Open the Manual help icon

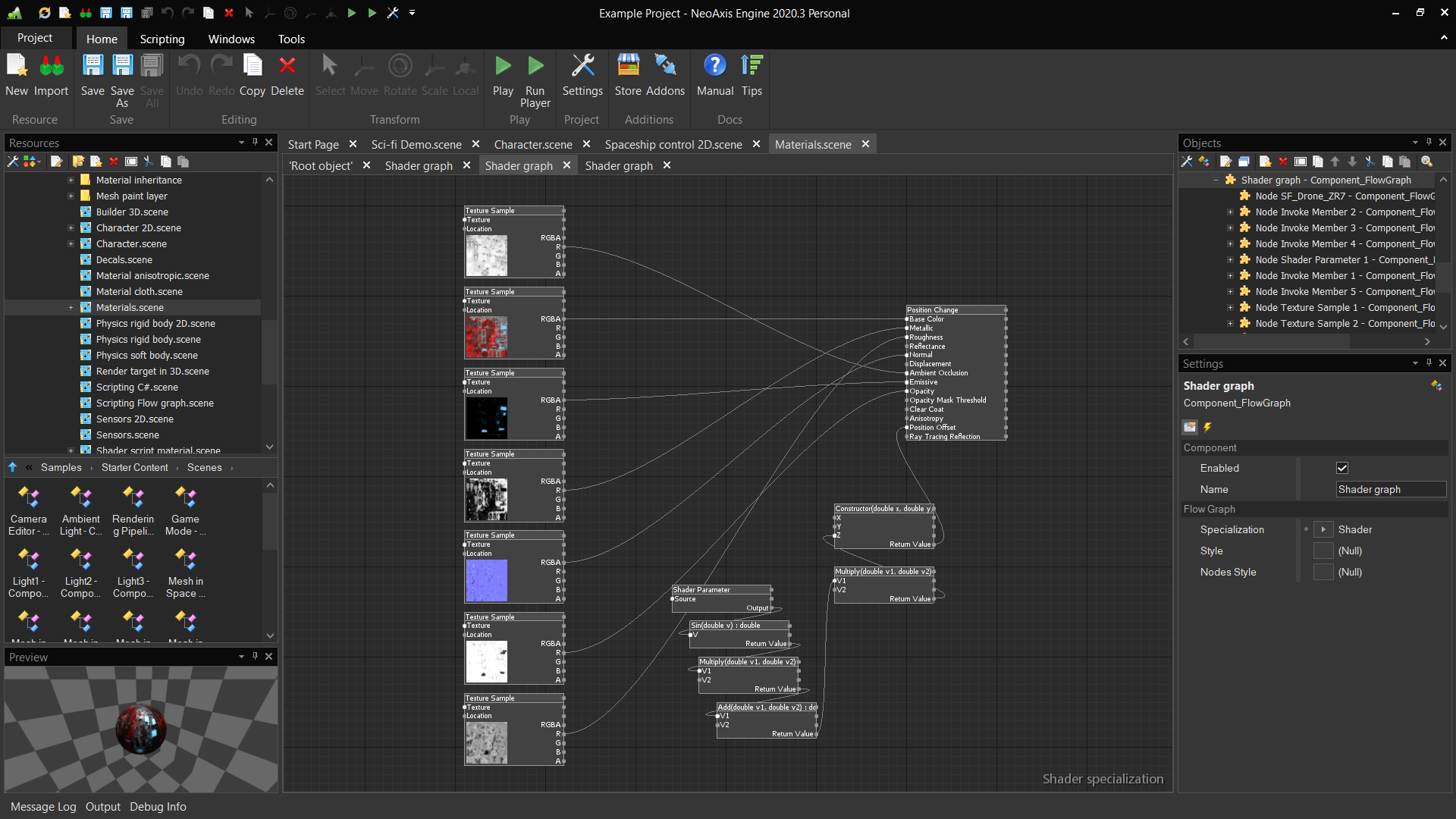(x=714, y=67)
